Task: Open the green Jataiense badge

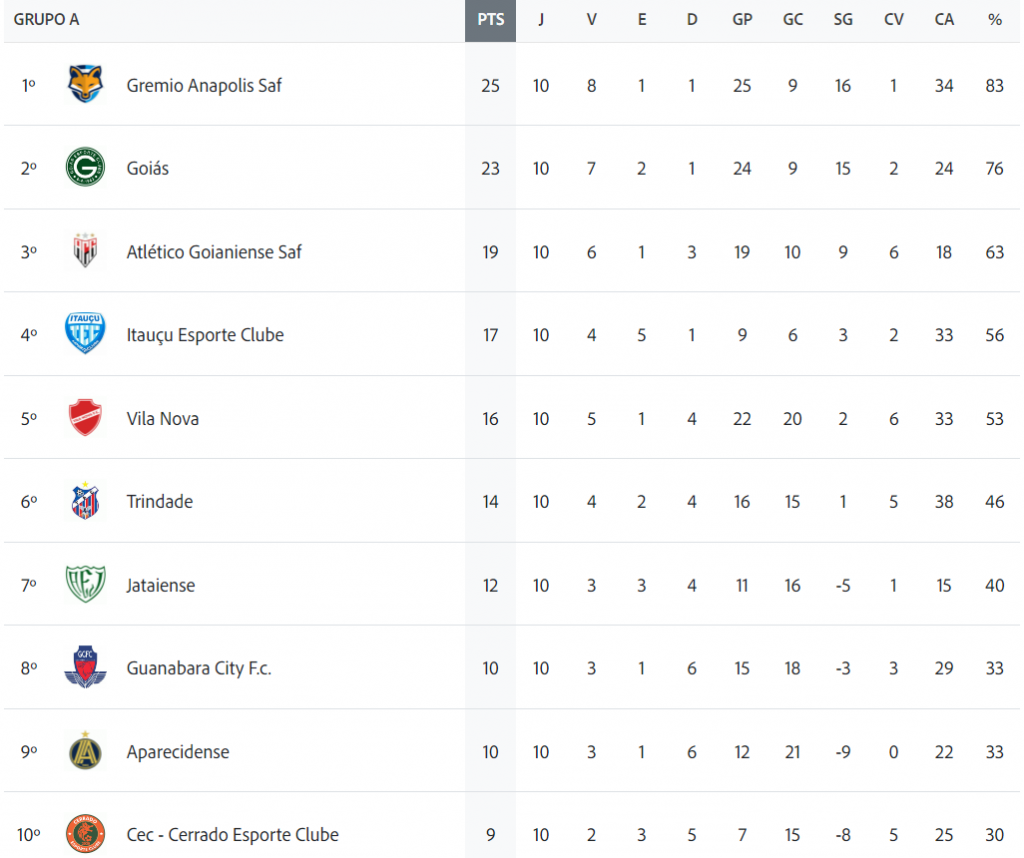Action: click(x=85, y=584)
